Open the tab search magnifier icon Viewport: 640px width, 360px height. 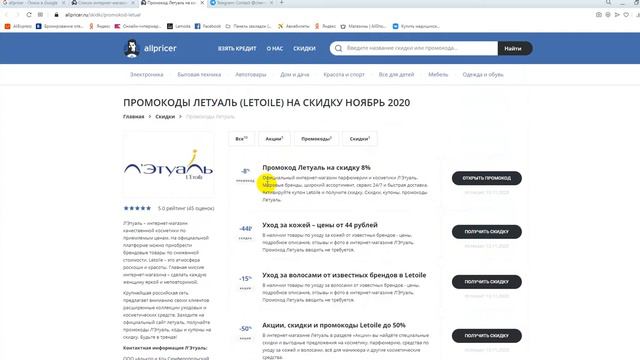(608, 2)
